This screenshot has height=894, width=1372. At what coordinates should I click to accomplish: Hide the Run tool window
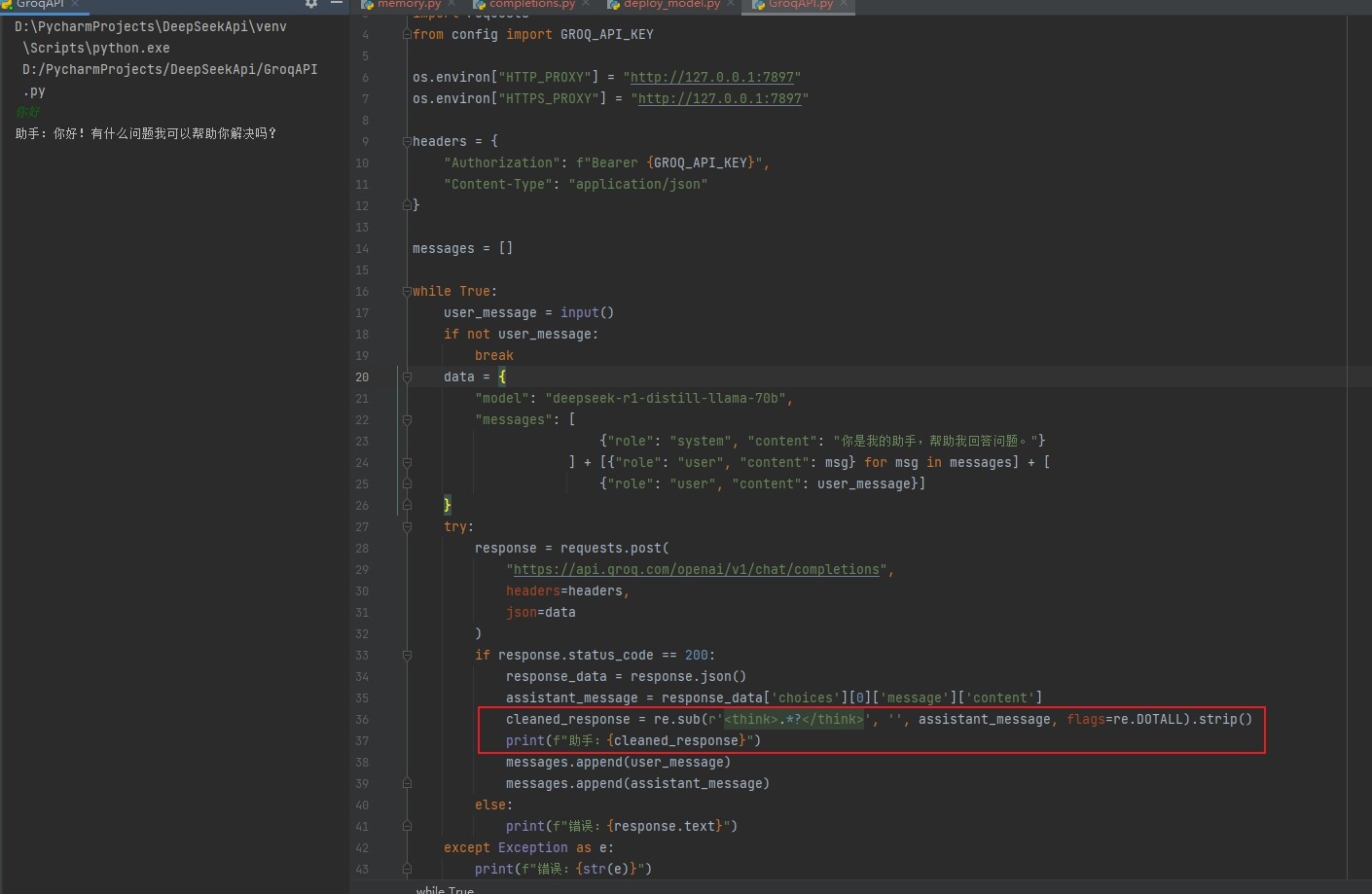(336, 4)
